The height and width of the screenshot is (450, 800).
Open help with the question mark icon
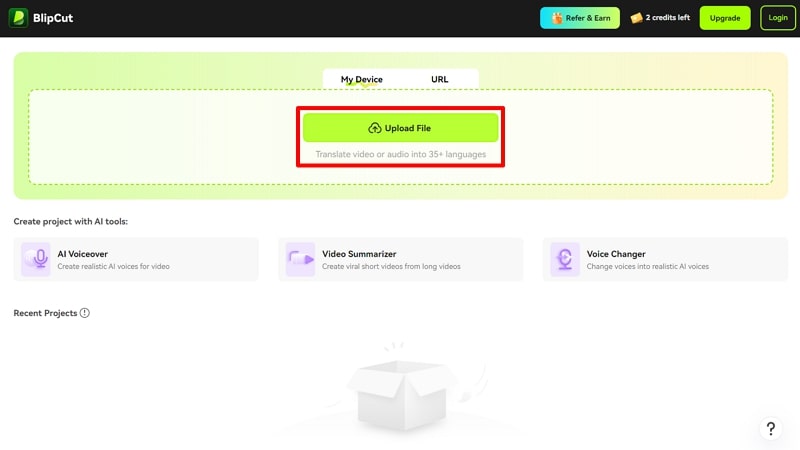coord(771,429)
